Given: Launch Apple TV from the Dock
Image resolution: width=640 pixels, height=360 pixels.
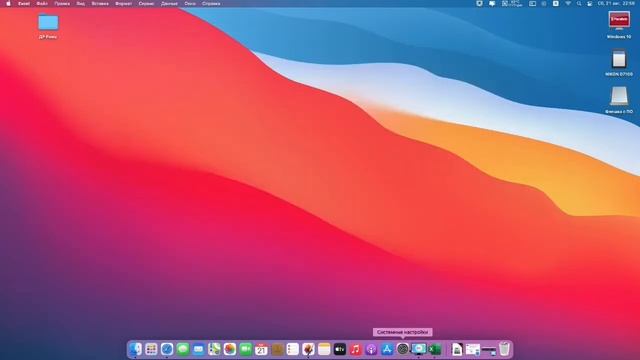Looking at the screenshot, I should tap(340, 349).
